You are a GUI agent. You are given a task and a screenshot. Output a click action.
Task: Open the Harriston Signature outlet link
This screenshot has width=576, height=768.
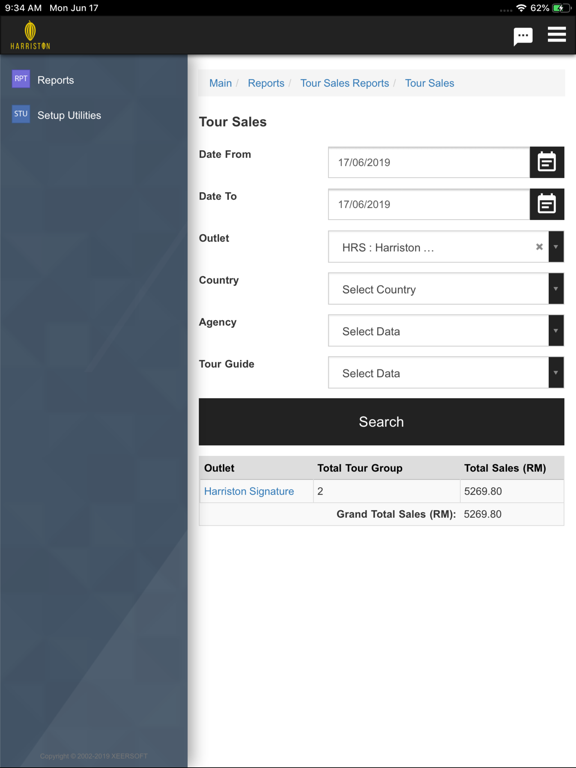(249, 491)
